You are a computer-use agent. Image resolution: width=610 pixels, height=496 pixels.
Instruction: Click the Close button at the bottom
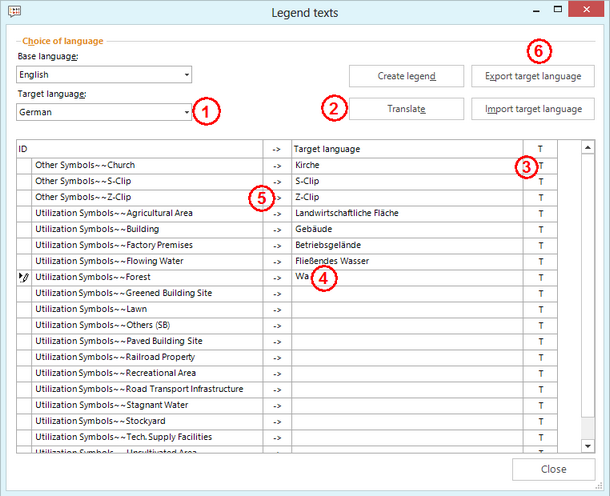[553, 469]
